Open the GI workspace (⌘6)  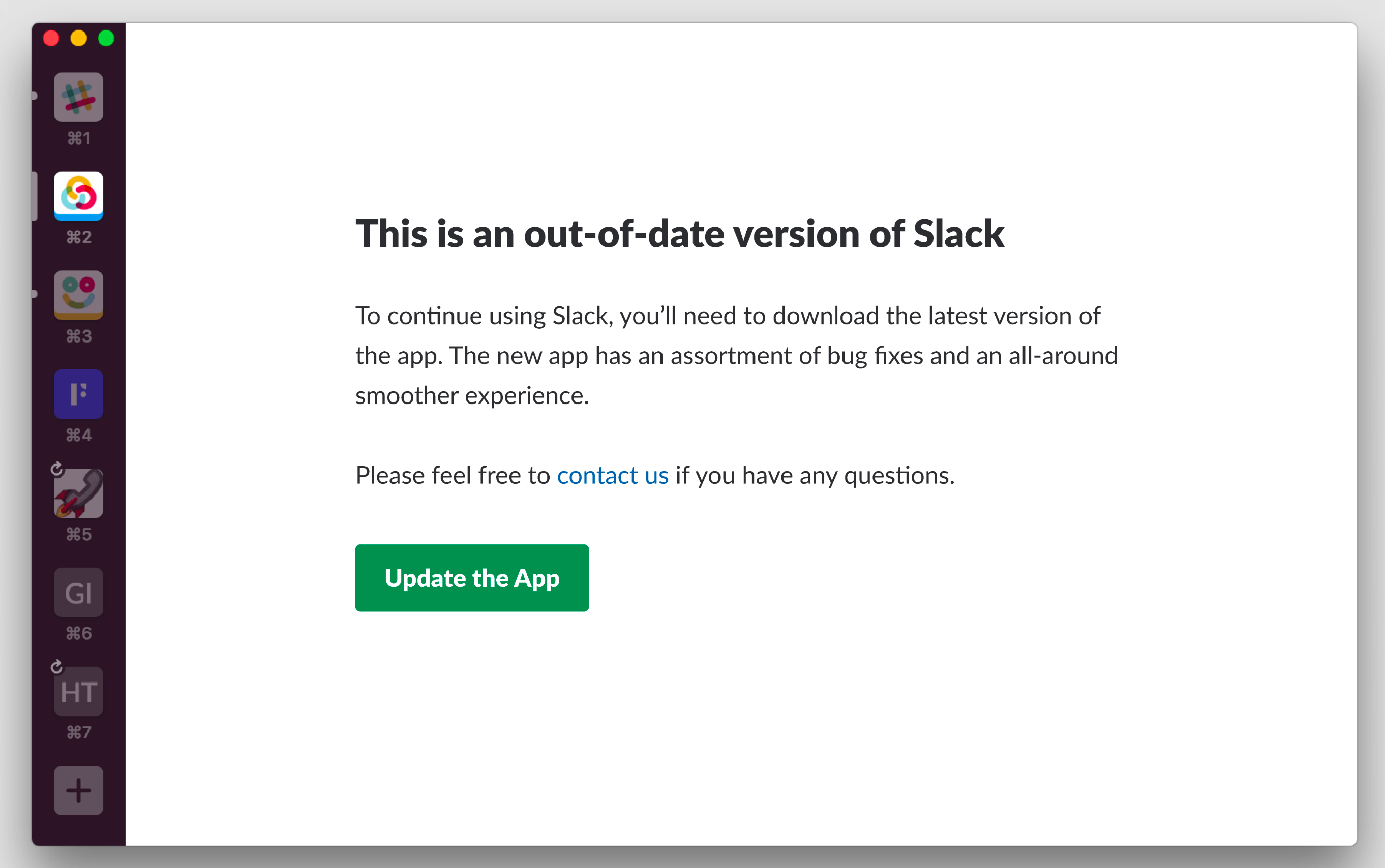(x=78, y=592)
